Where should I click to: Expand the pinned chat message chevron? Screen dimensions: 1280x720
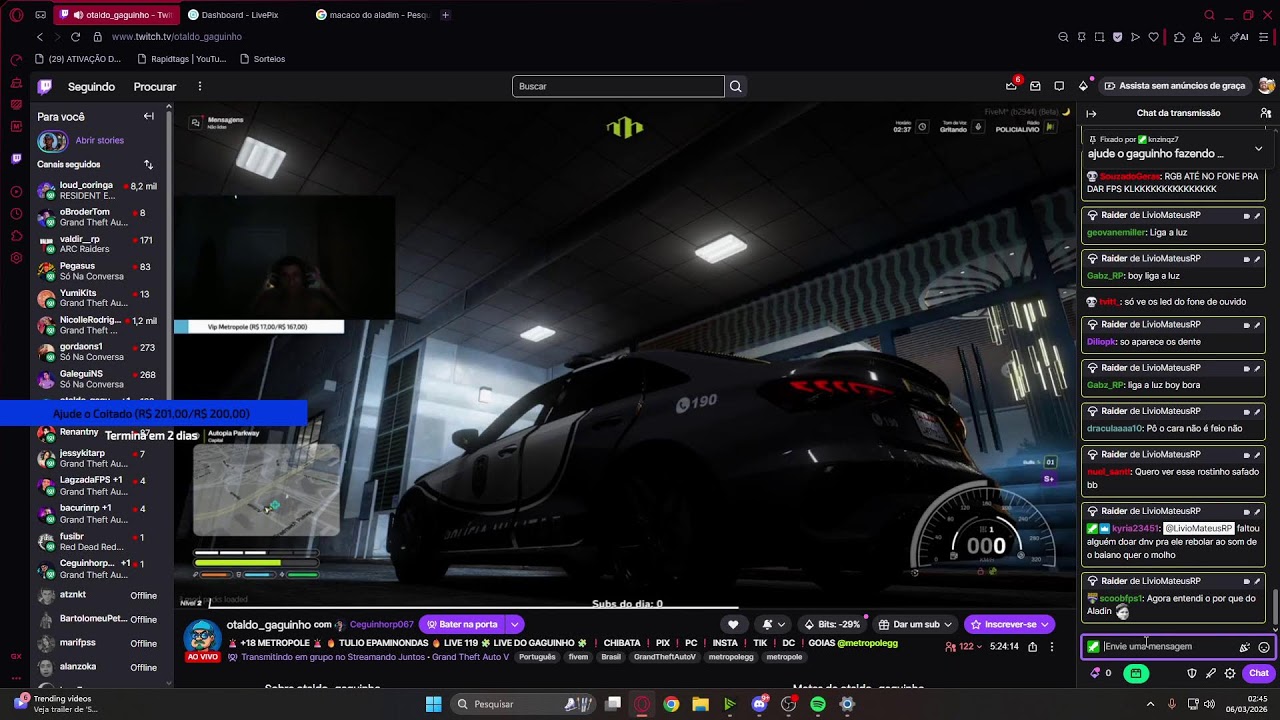[1258, 149]
